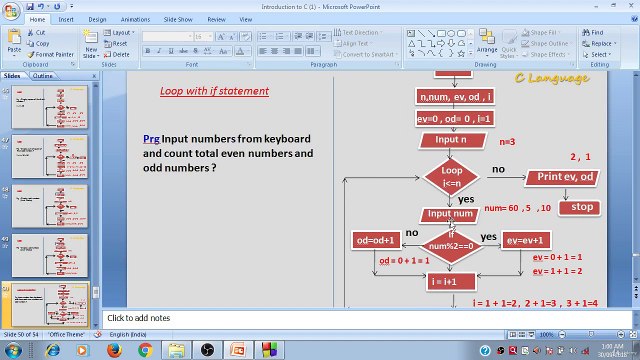Switch to Slide Sorter view
Image resolution: width=640 pixels, height=360 pixels.
[x=522, y=334]
